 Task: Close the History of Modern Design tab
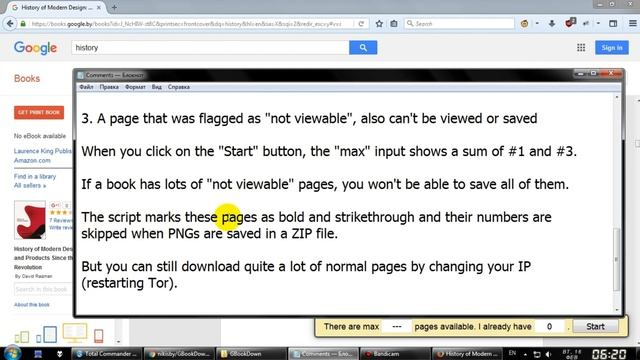click(99, 7)
